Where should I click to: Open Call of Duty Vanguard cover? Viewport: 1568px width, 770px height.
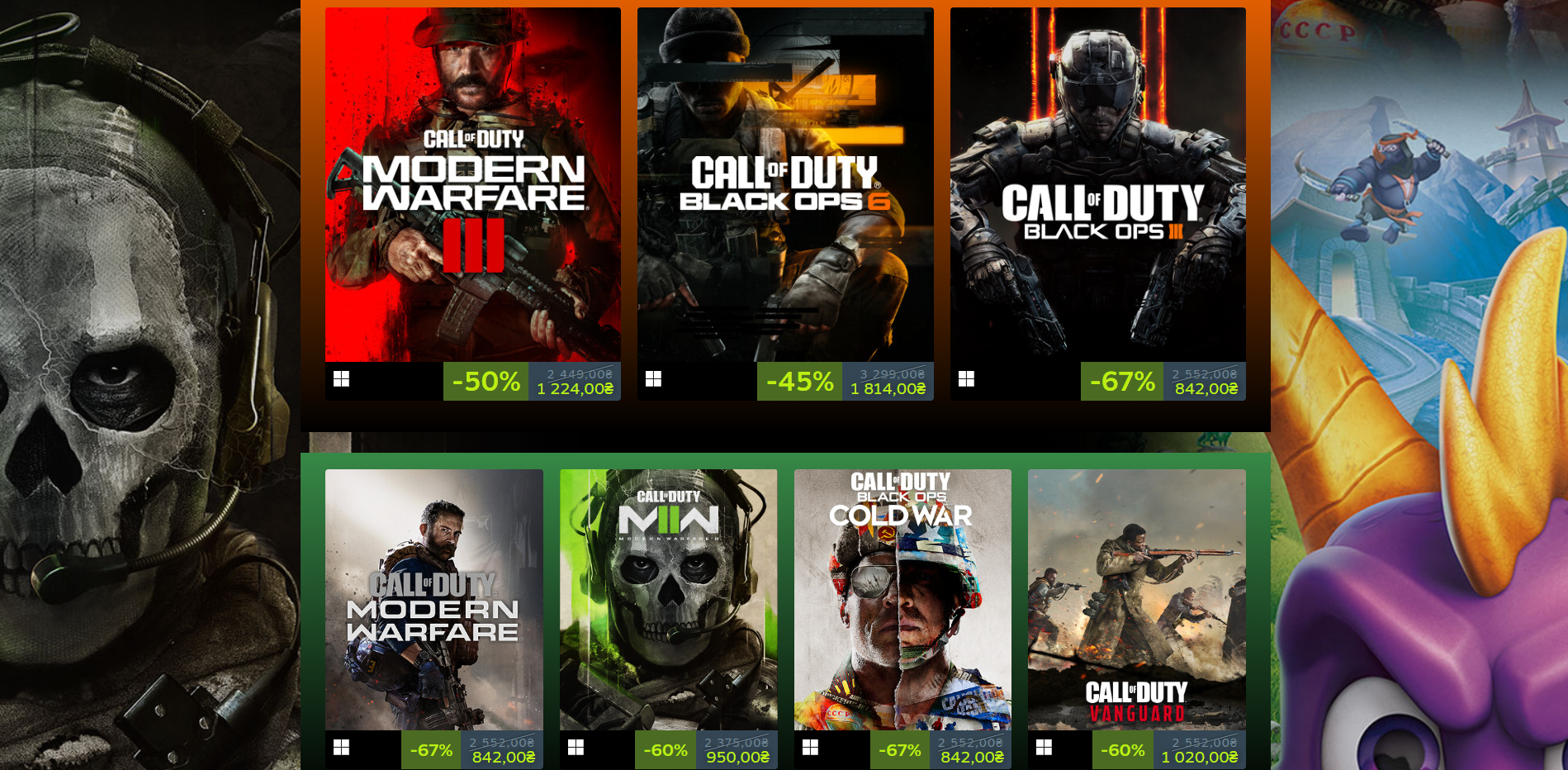click(x=1137, y=600)
